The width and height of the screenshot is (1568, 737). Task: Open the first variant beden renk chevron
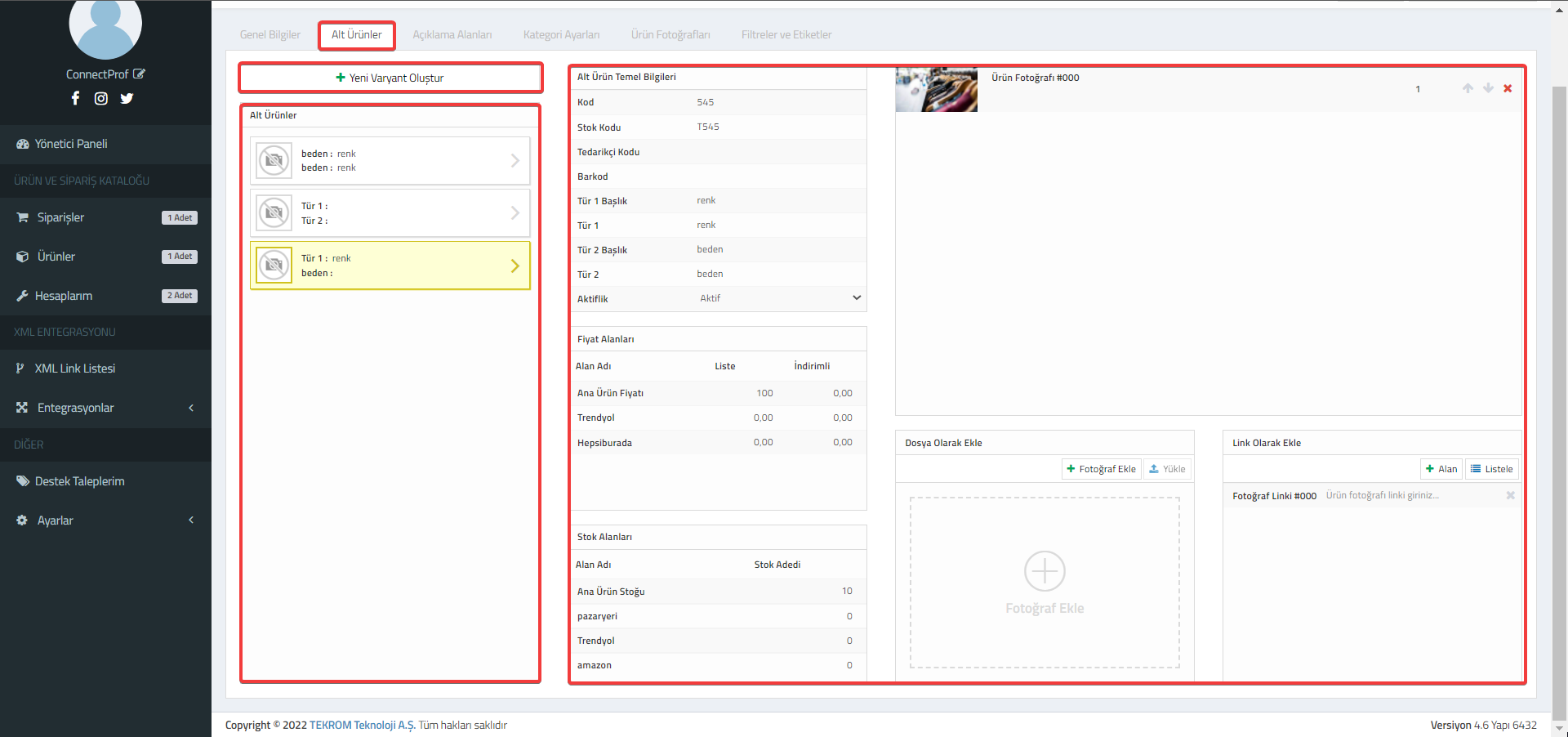tap(514, 161)
